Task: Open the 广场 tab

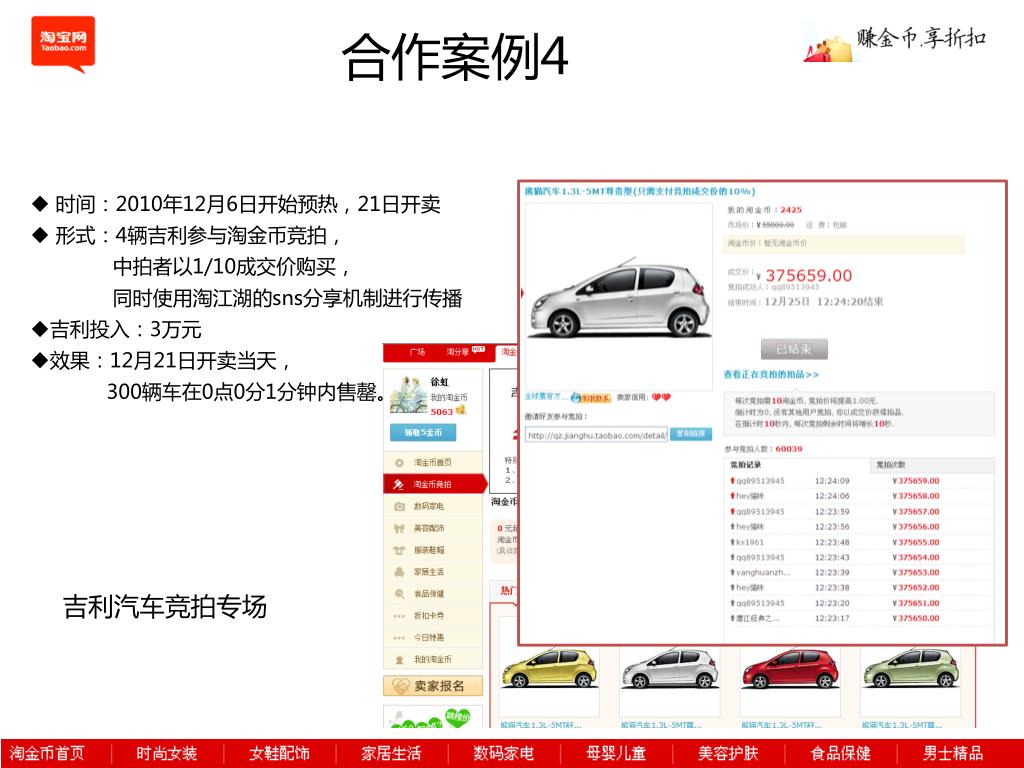Action: (417, 352)
